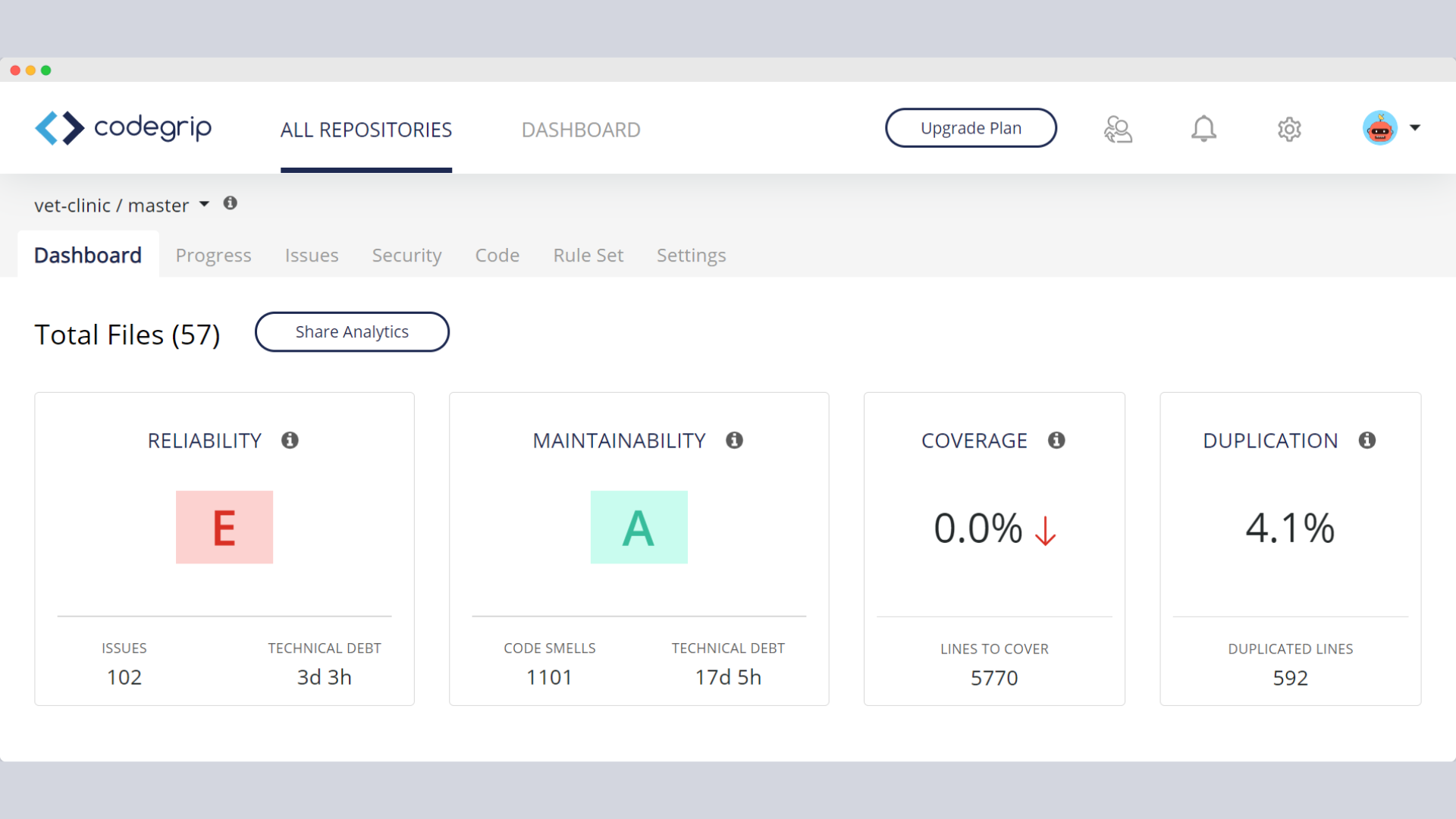Open the team members icon
1456x819 pixels.
[x=1118, y=129]
